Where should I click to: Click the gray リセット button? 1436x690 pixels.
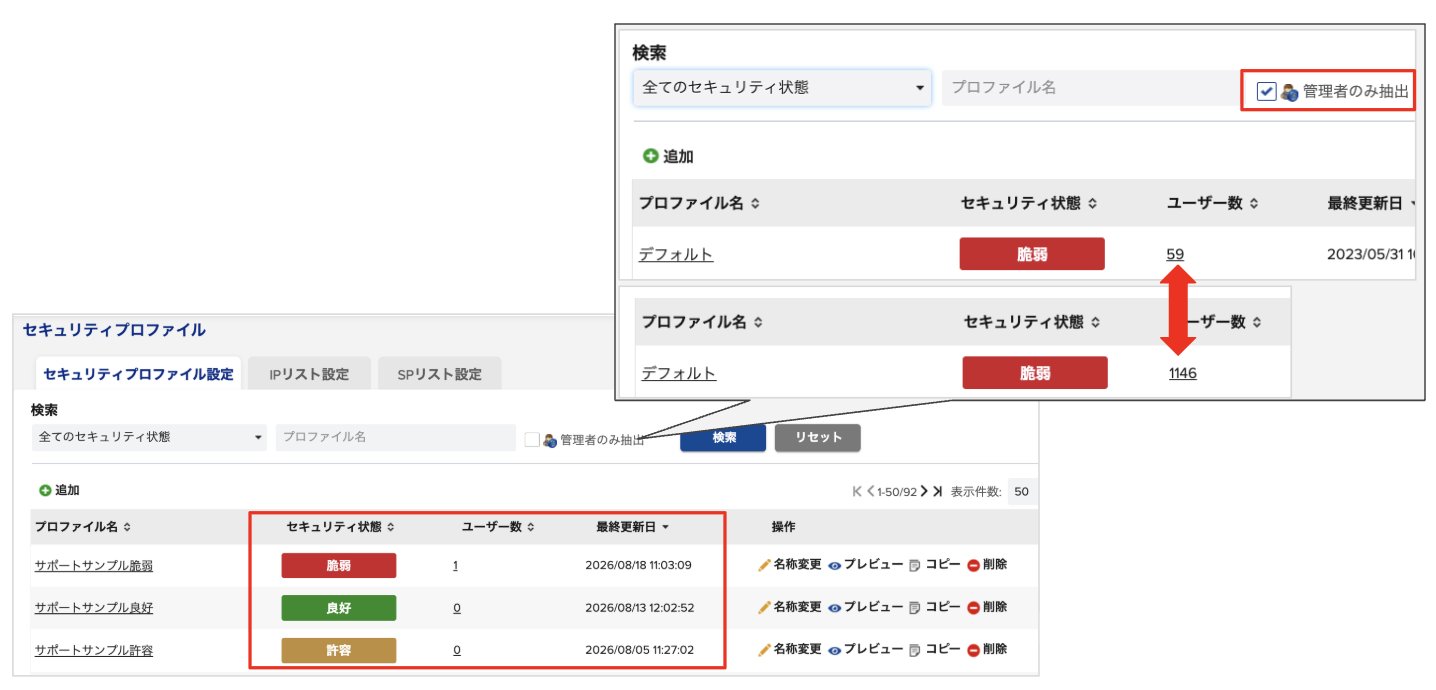pyautogui.click(x=817, y=438)
